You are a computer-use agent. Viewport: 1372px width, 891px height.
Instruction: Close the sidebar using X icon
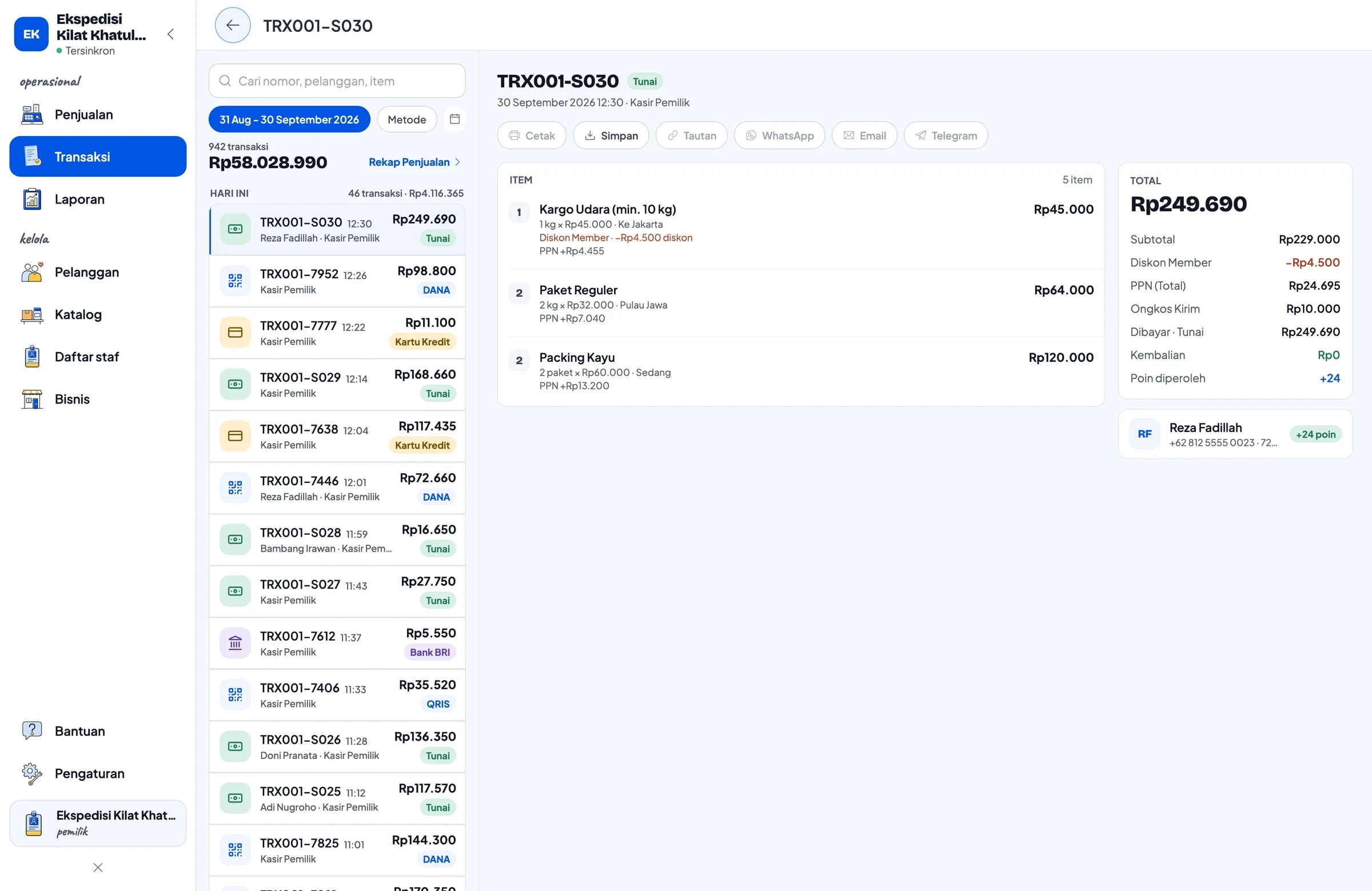[98, 868]
